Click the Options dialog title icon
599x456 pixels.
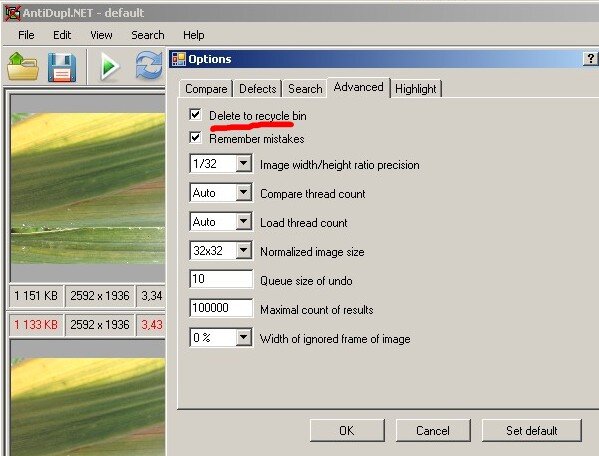179,59
